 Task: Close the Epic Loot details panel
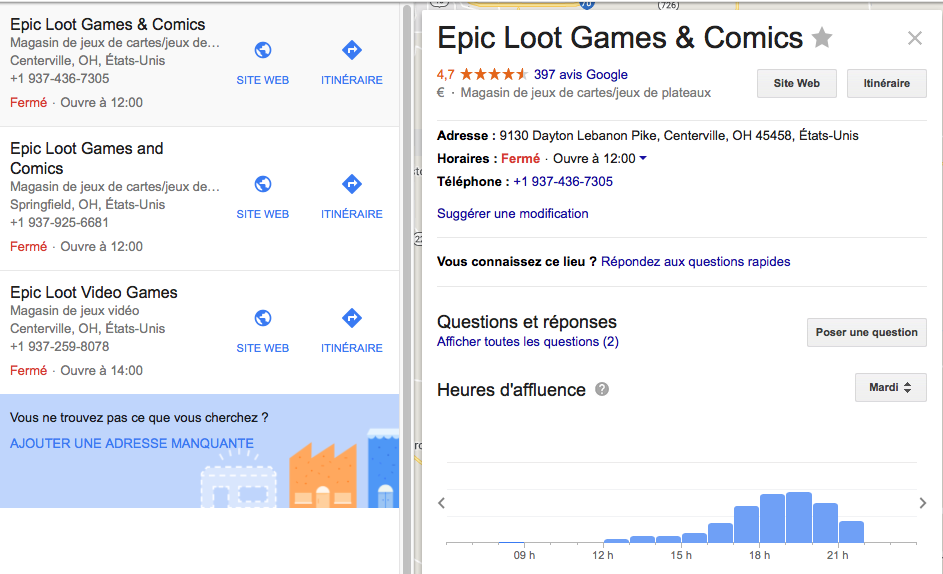(915, 39)
